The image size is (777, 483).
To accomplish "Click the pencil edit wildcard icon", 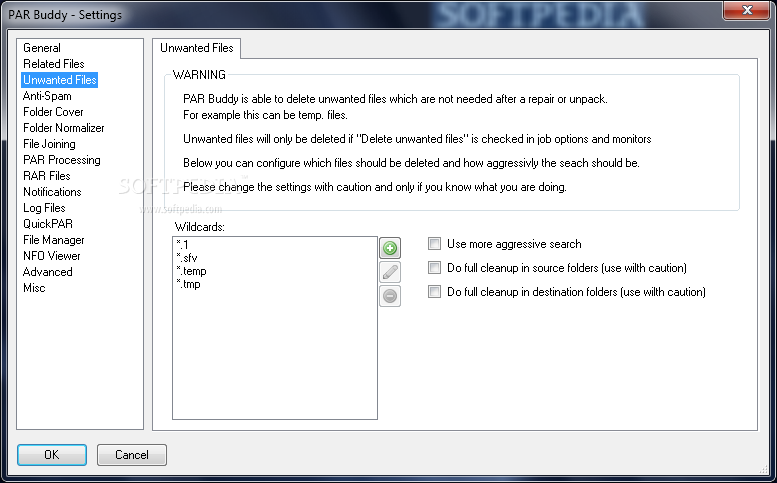I will point(390,272).
